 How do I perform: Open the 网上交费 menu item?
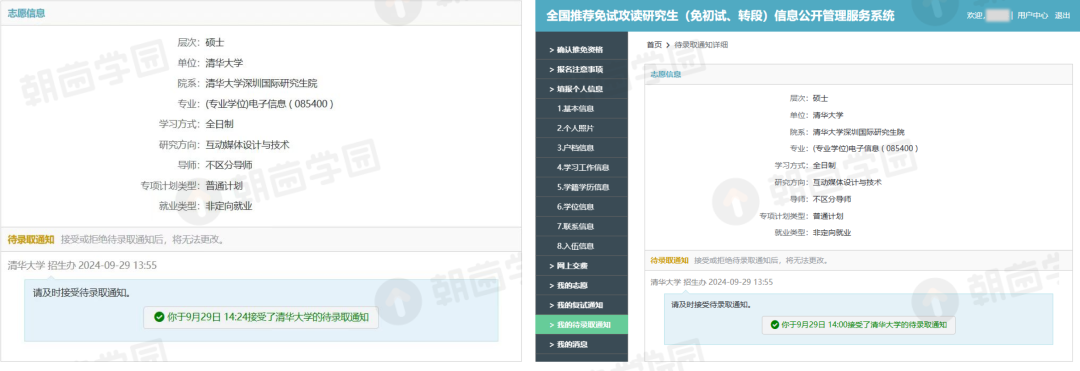pyautogui.click(x=581, y=266)
